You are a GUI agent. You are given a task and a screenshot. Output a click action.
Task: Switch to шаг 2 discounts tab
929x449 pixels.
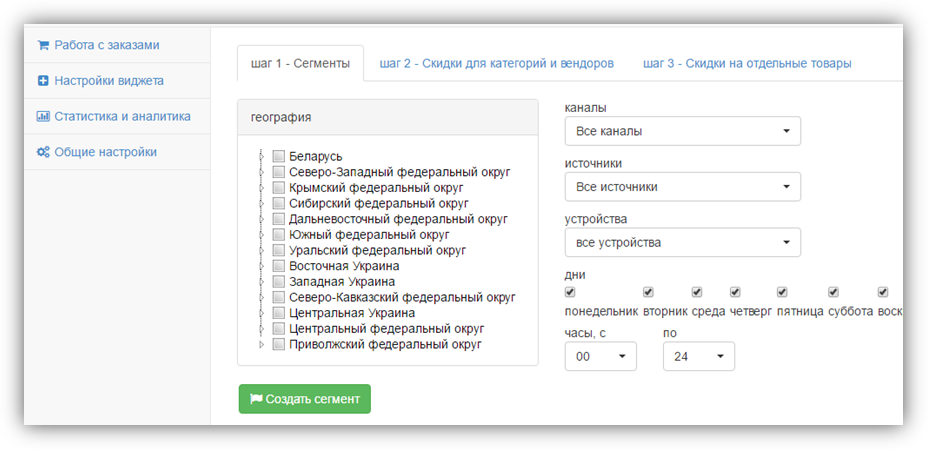coord(496,64)
